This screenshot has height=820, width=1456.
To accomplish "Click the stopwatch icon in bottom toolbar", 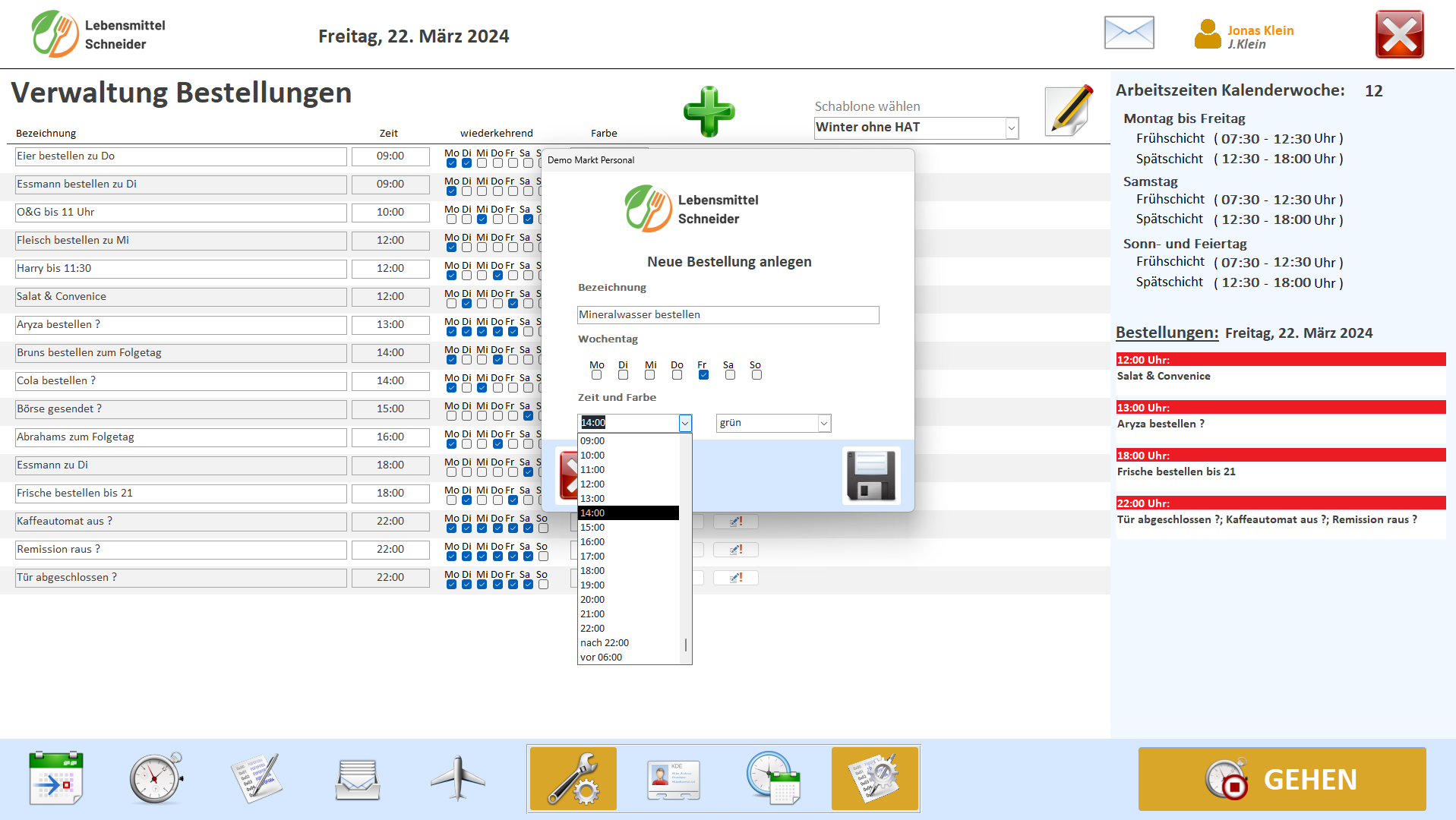I will click(156, 779).
